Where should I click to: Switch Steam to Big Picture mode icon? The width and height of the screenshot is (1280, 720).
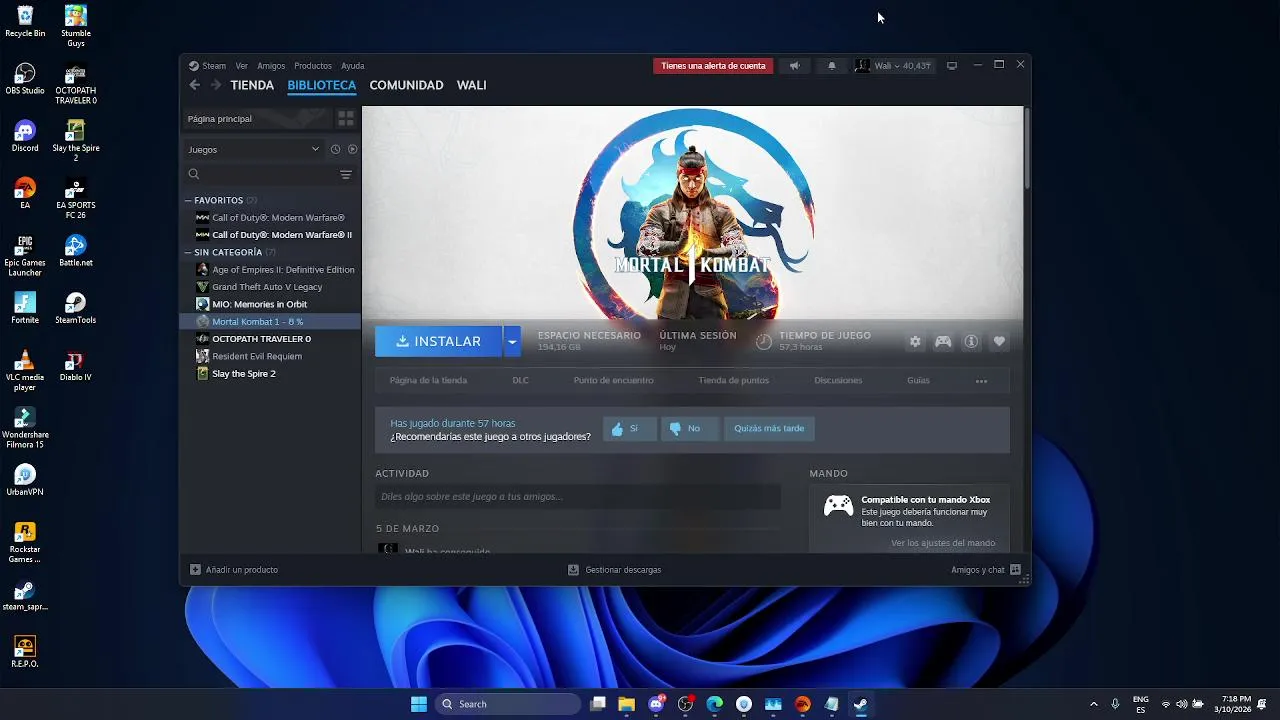pos(952,66)
